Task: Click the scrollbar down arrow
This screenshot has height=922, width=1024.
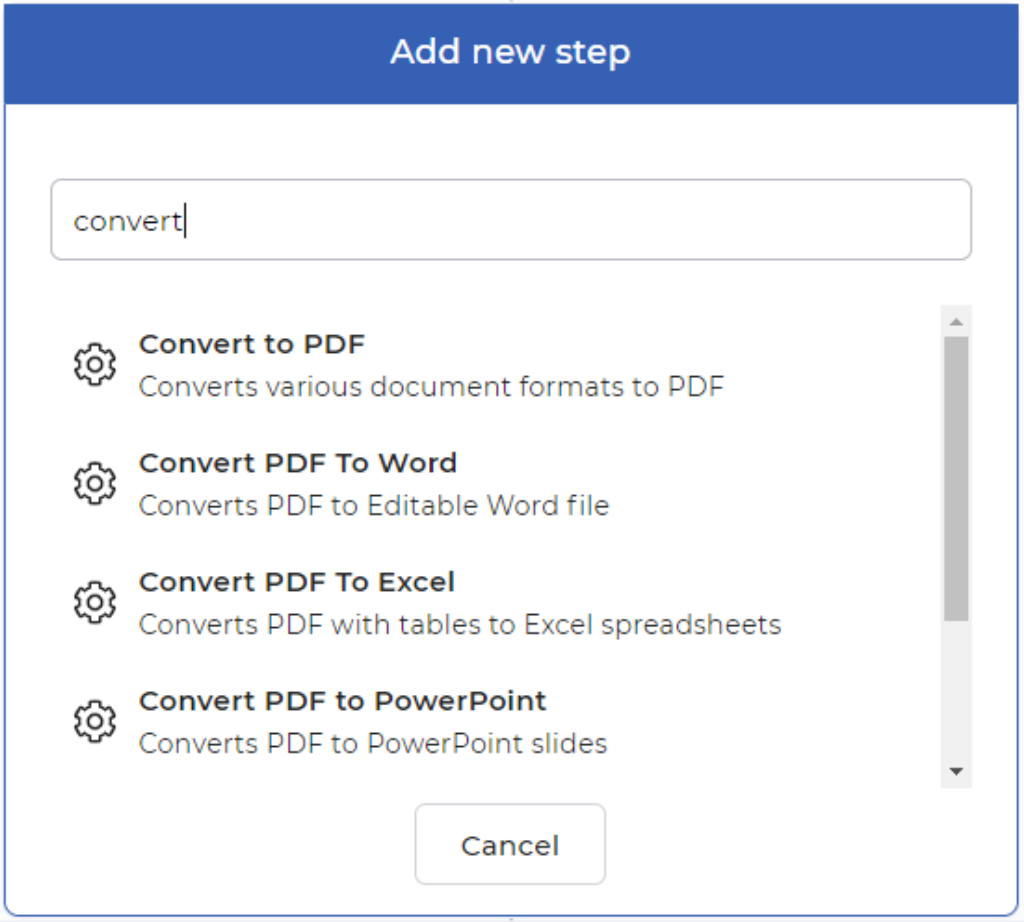Action: [956, 771]
